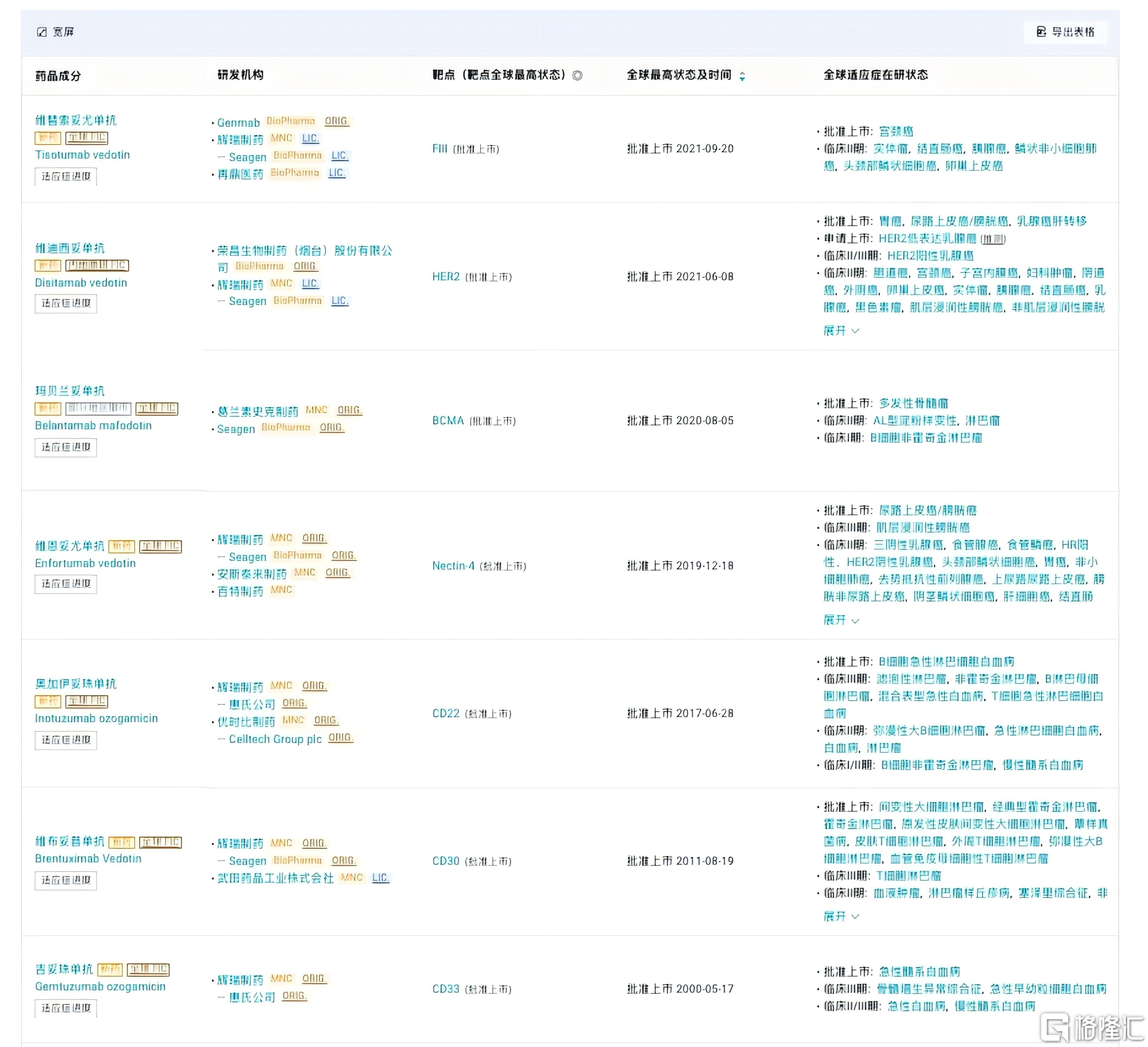Open the Celltech Group plc organization link
Viewport: 1148px width, 1047px height.
tap(276, 740)
